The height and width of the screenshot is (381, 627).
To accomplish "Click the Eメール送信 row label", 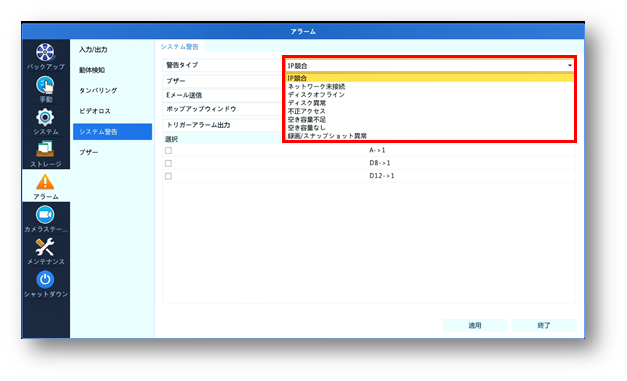I will (x=184, y=95).
